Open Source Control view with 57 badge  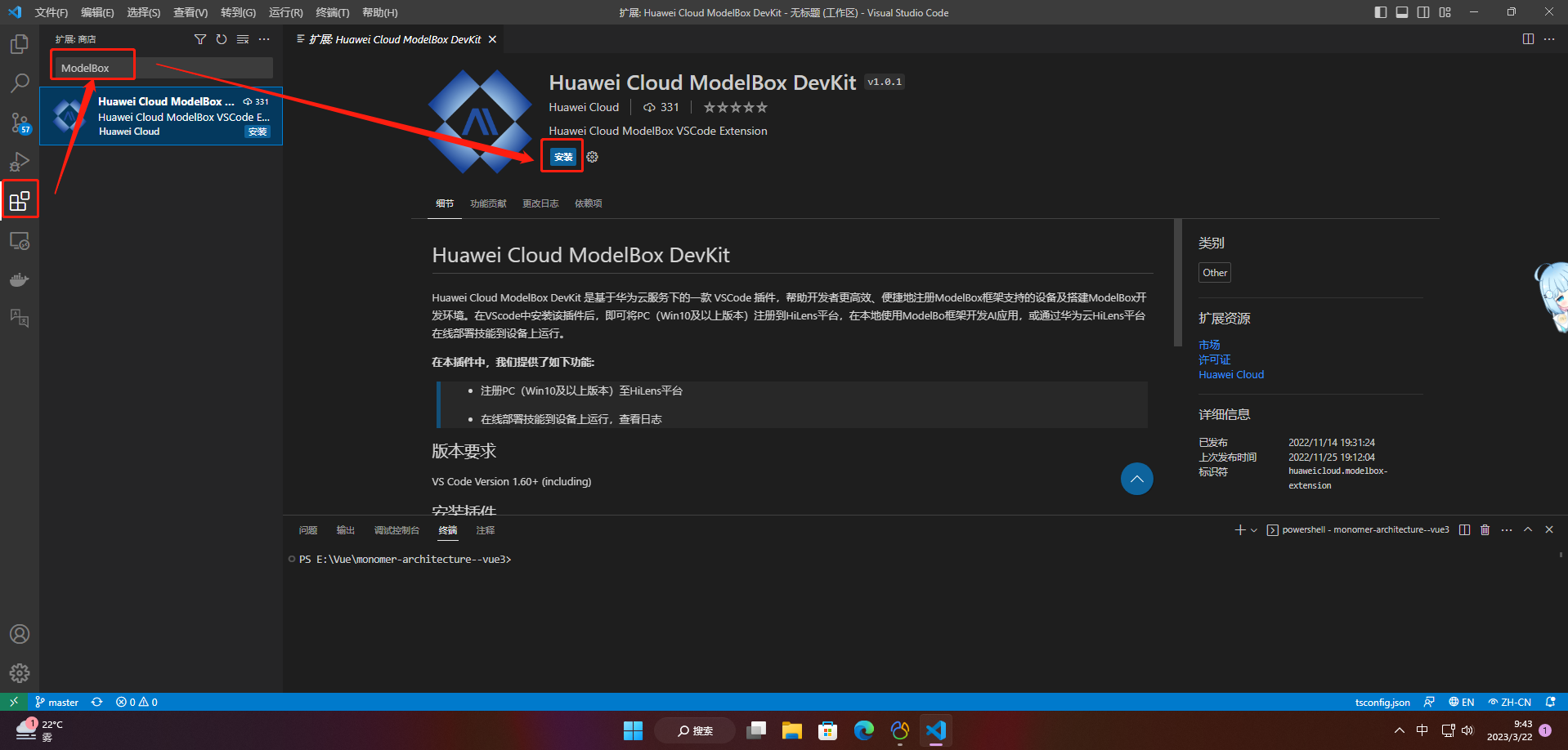click(20, 123)
